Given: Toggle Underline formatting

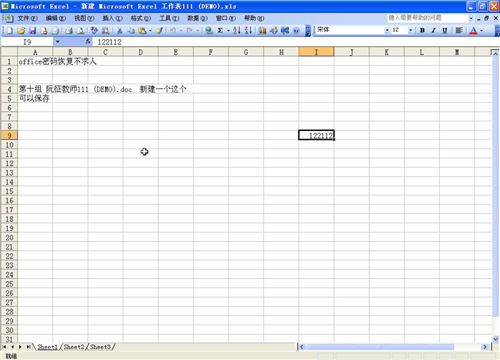Looking at the screenshot, I should pos(445,31).
